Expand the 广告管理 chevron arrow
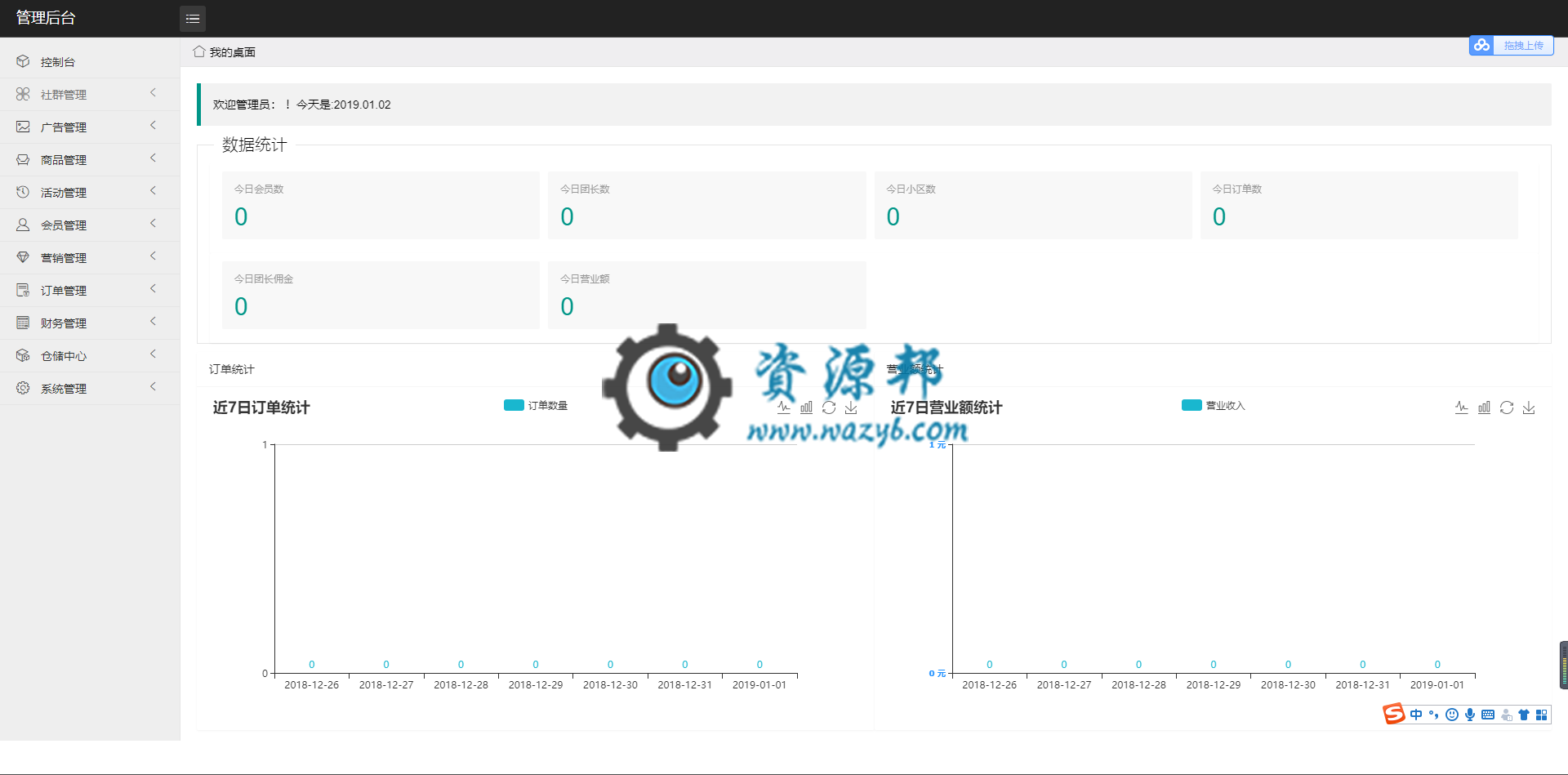The width and height of the screenshot is (1568, 775). coord(153,126)
